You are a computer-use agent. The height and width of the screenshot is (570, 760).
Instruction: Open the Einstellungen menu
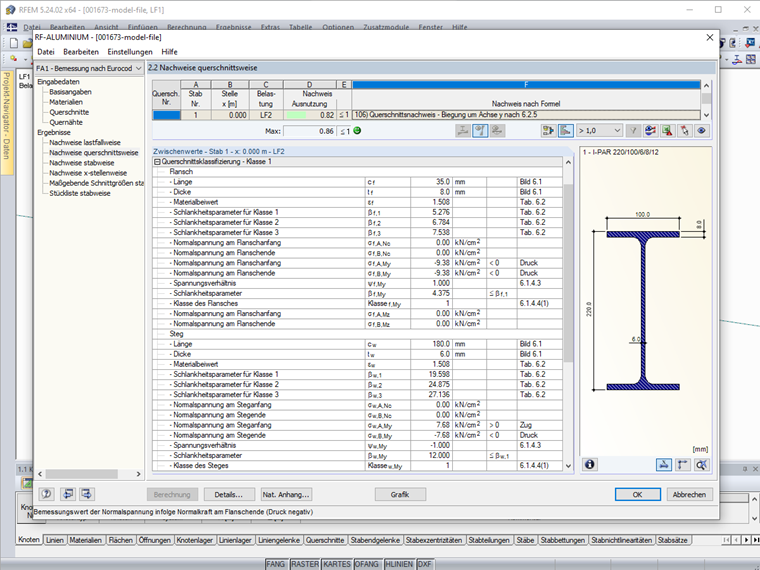[130, 51]
